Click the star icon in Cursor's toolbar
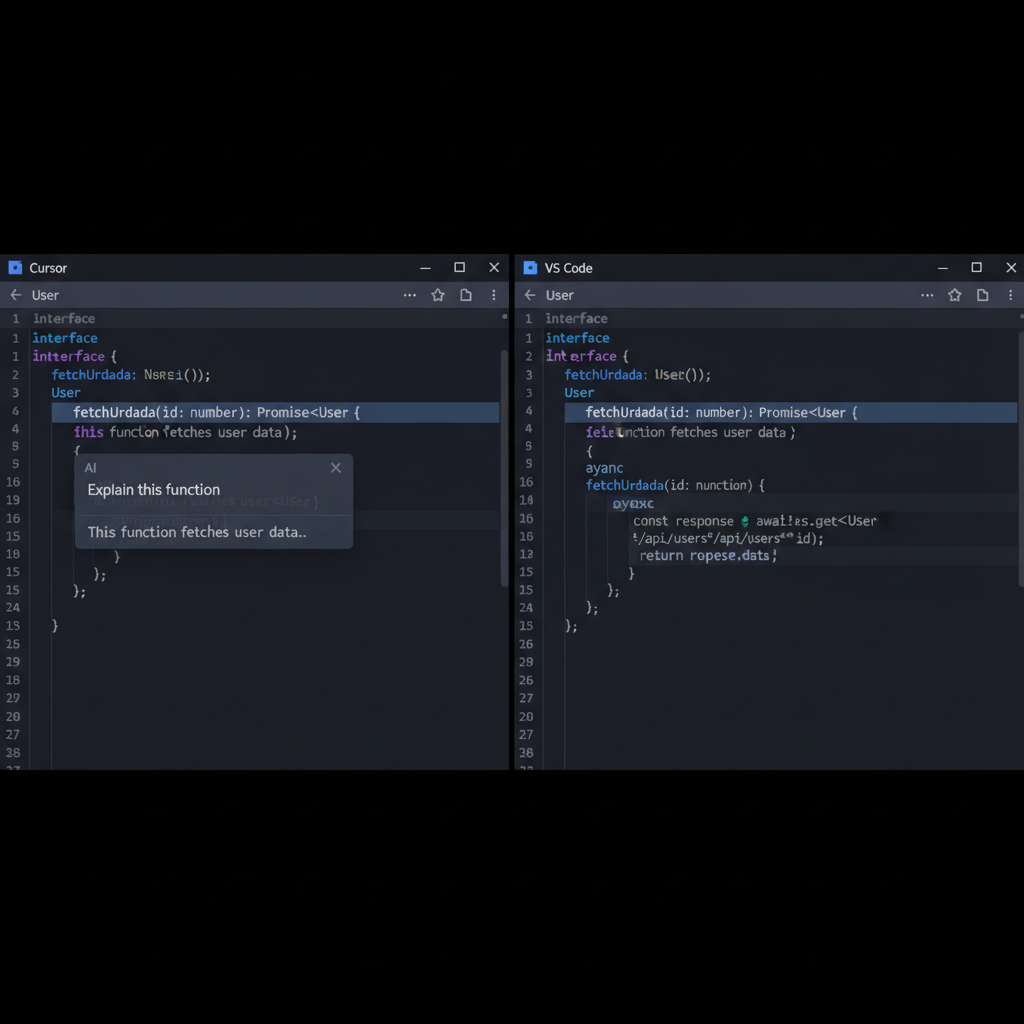This screenshot has height=1024, width=1024. pyautogui.click(x=438, y=295)
